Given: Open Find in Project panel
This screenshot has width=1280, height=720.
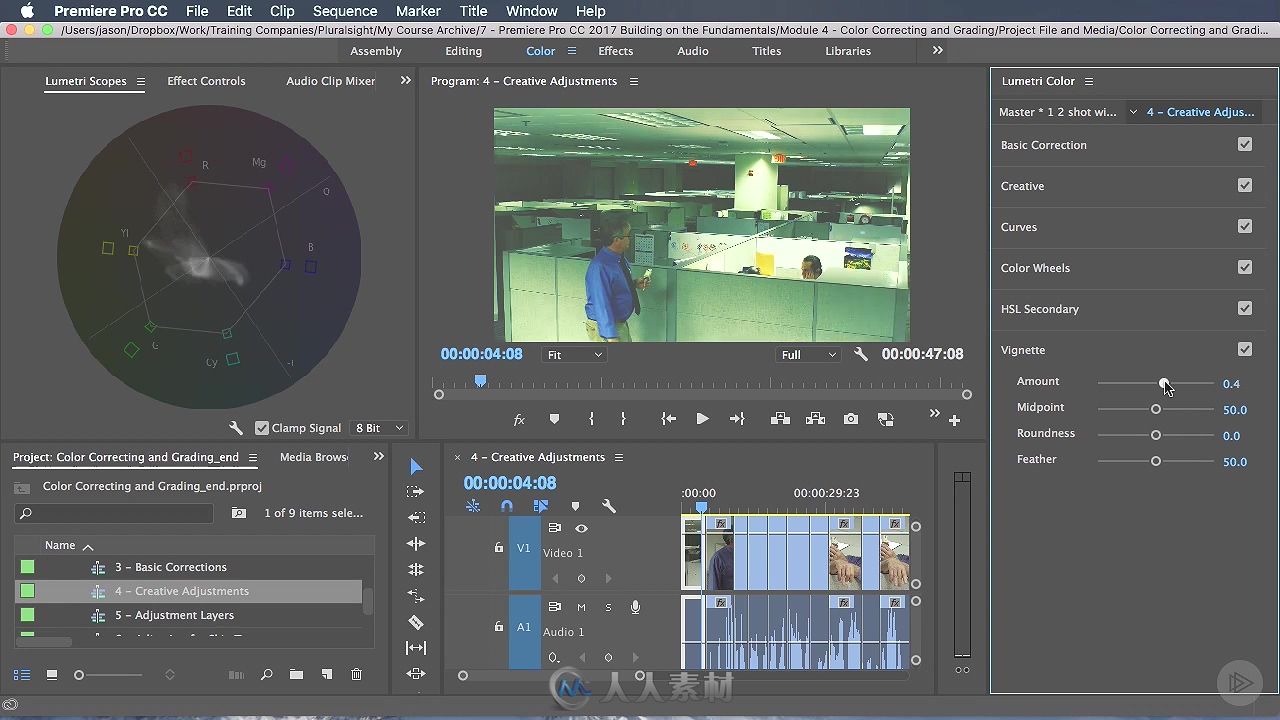Looking at the screenshot, I should [266, 675].
